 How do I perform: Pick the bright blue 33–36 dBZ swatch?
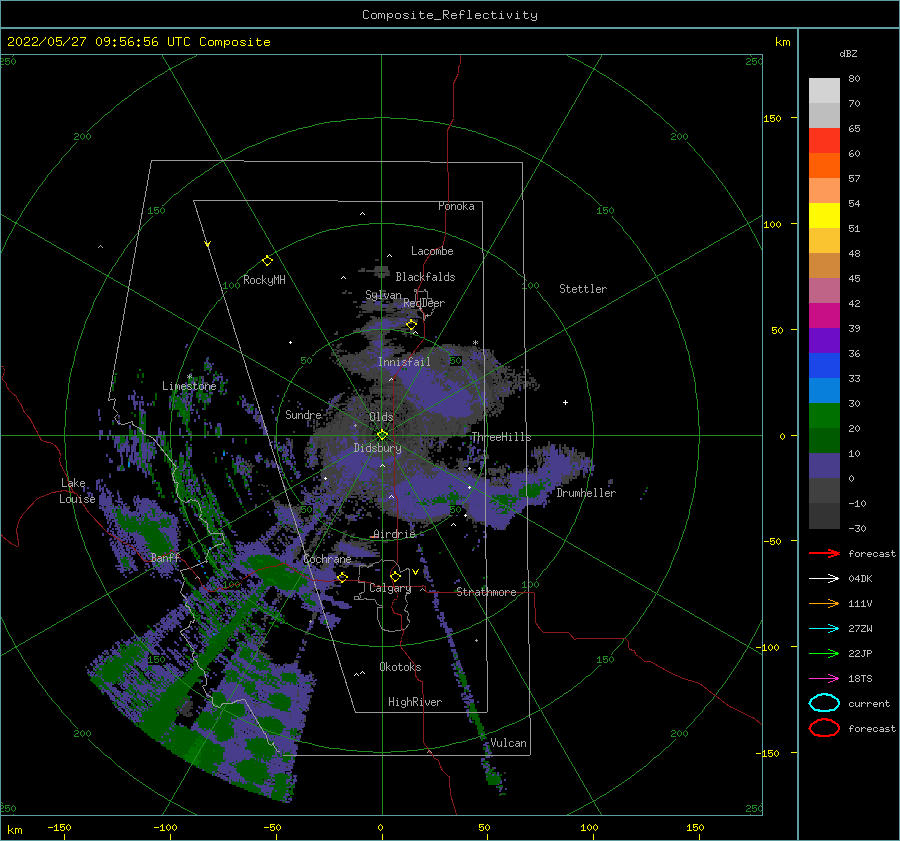click(824, 366)
